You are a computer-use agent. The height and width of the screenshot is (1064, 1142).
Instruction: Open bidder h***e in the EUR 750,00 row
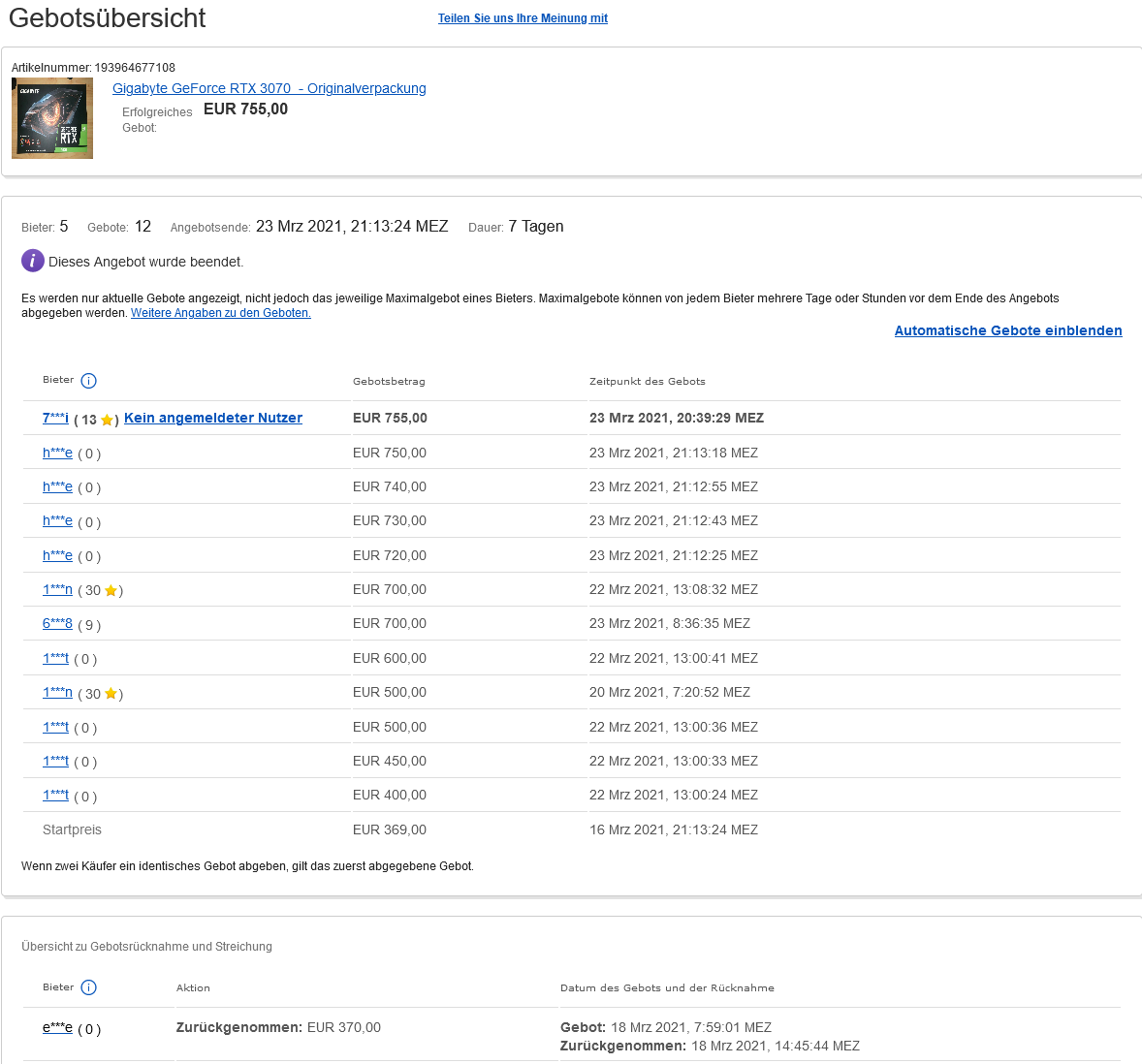coord(57,453)
